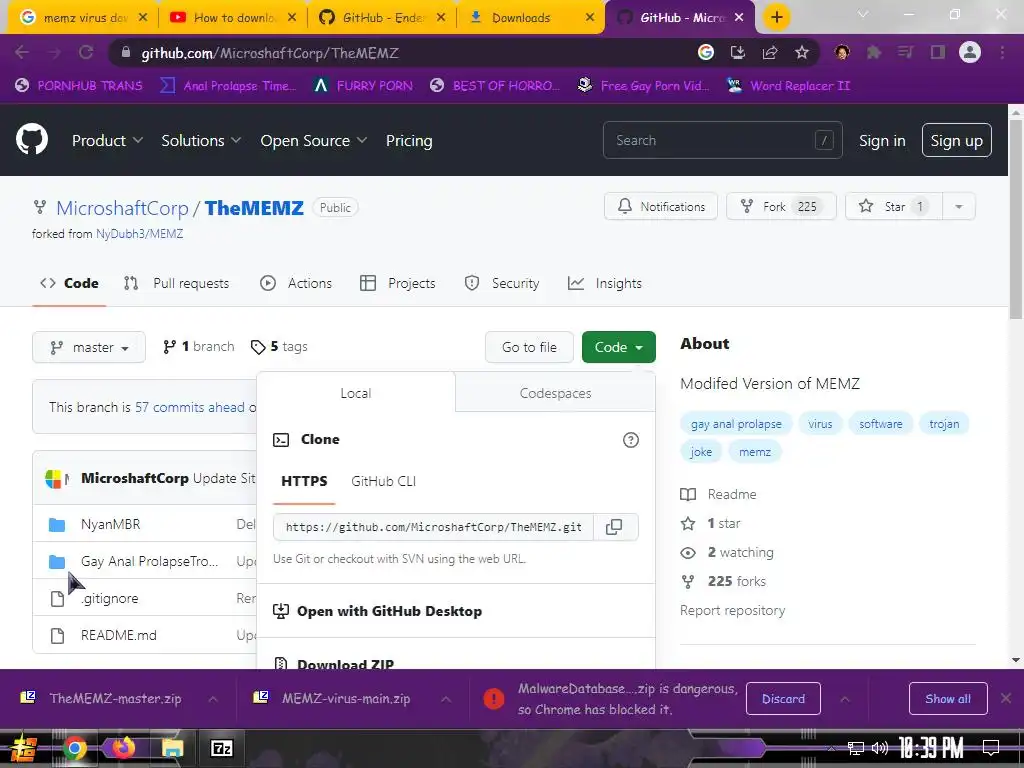Open the star lists dropdown arrow
The width and height of the screenshot is (1024, 768).
coord(959,206)
